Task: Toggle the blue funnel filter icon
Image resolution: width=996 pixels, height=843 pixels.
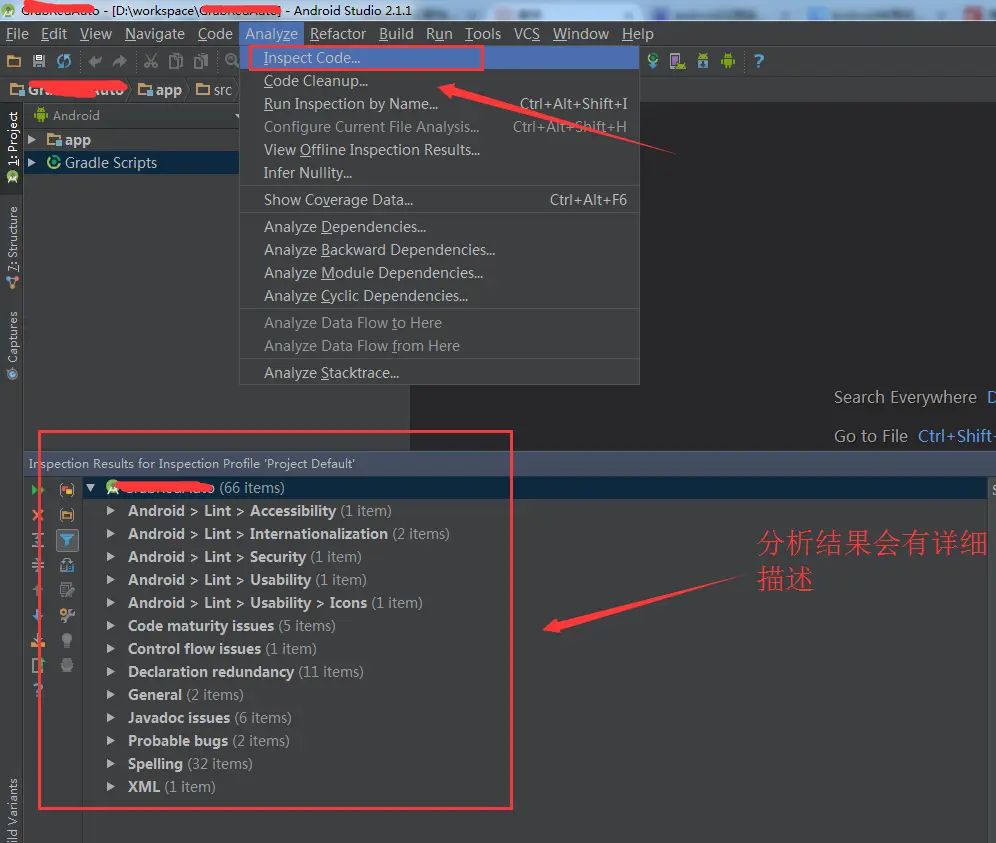Action: (67, 540)
